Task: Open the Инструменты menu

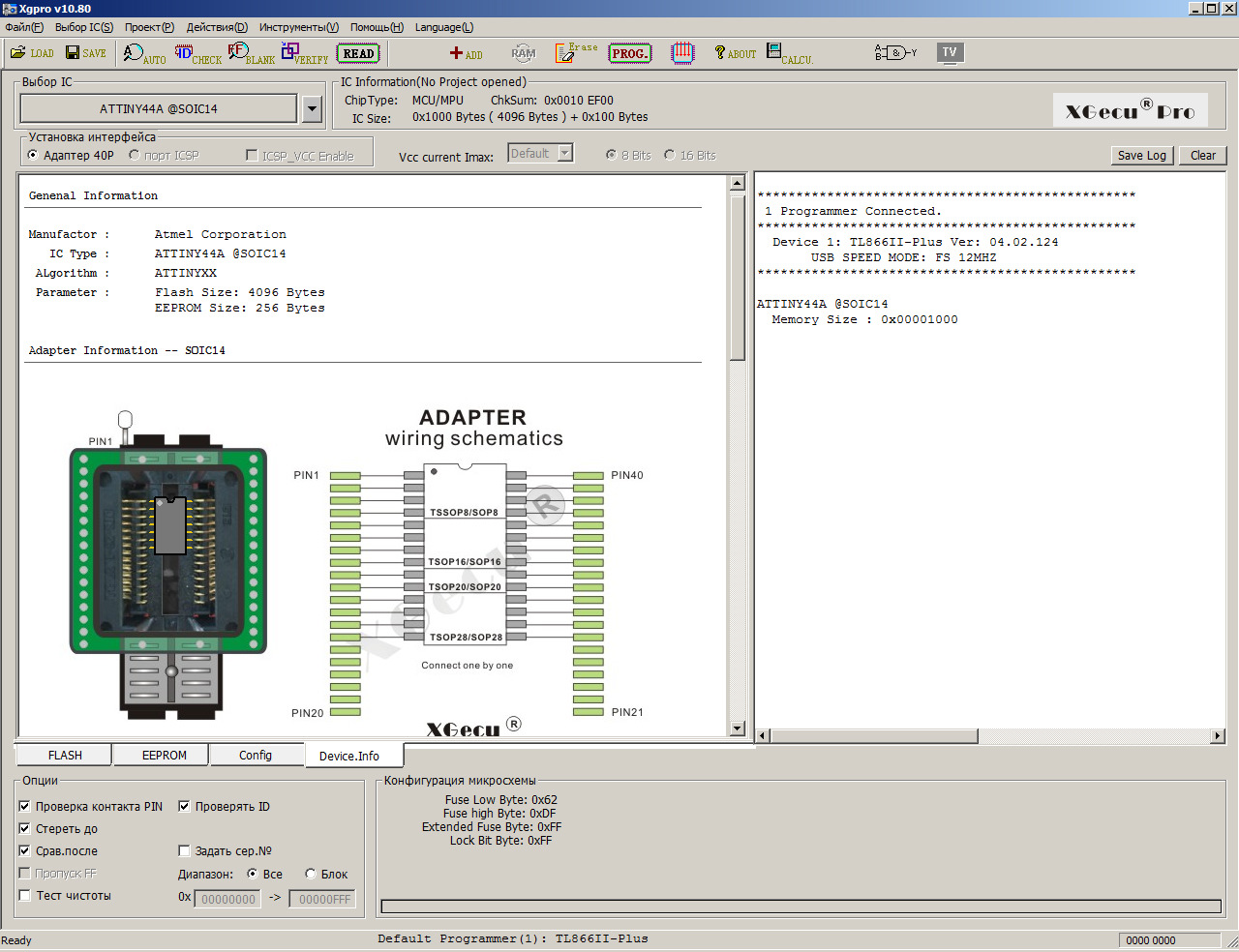Action: coord(299,27)
